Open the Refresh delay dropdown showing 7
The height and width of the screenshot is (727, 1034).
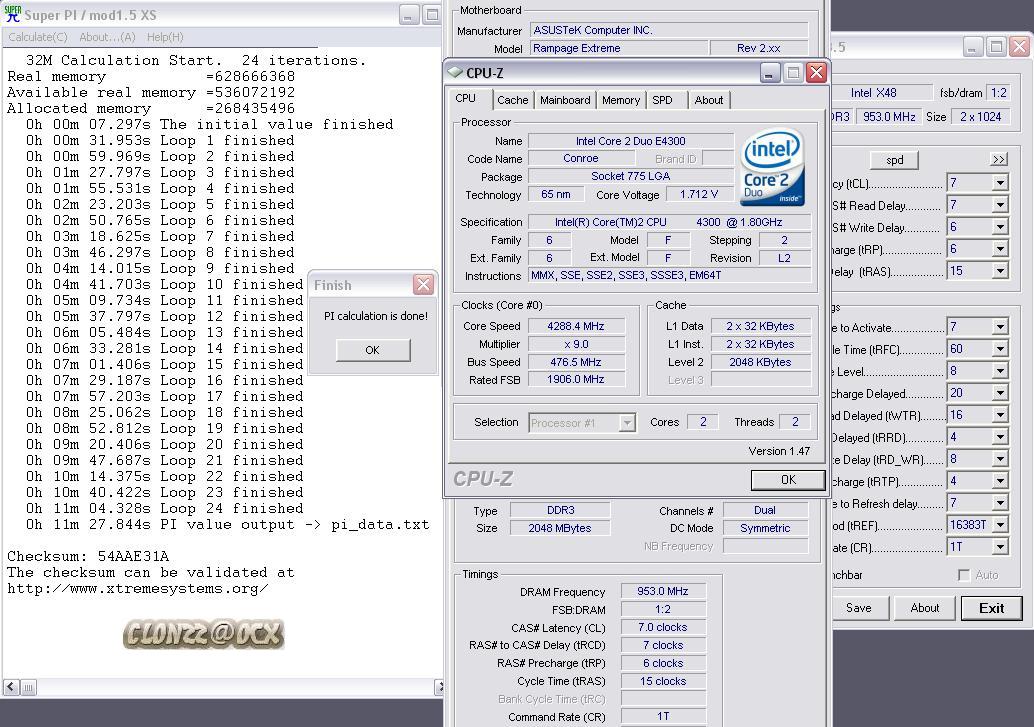point(1000,503)
